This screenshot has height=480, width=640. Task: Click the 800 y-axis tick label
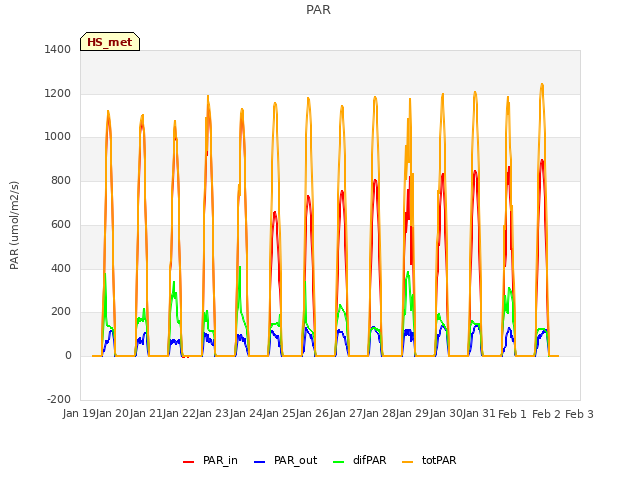point(61,180)
